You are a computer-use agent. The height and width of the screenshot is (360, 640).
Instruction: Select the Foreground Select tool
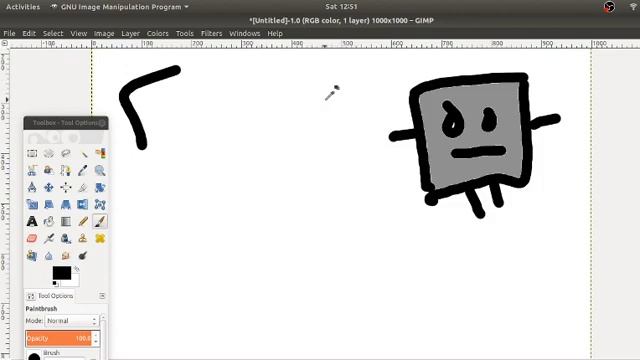49,170
